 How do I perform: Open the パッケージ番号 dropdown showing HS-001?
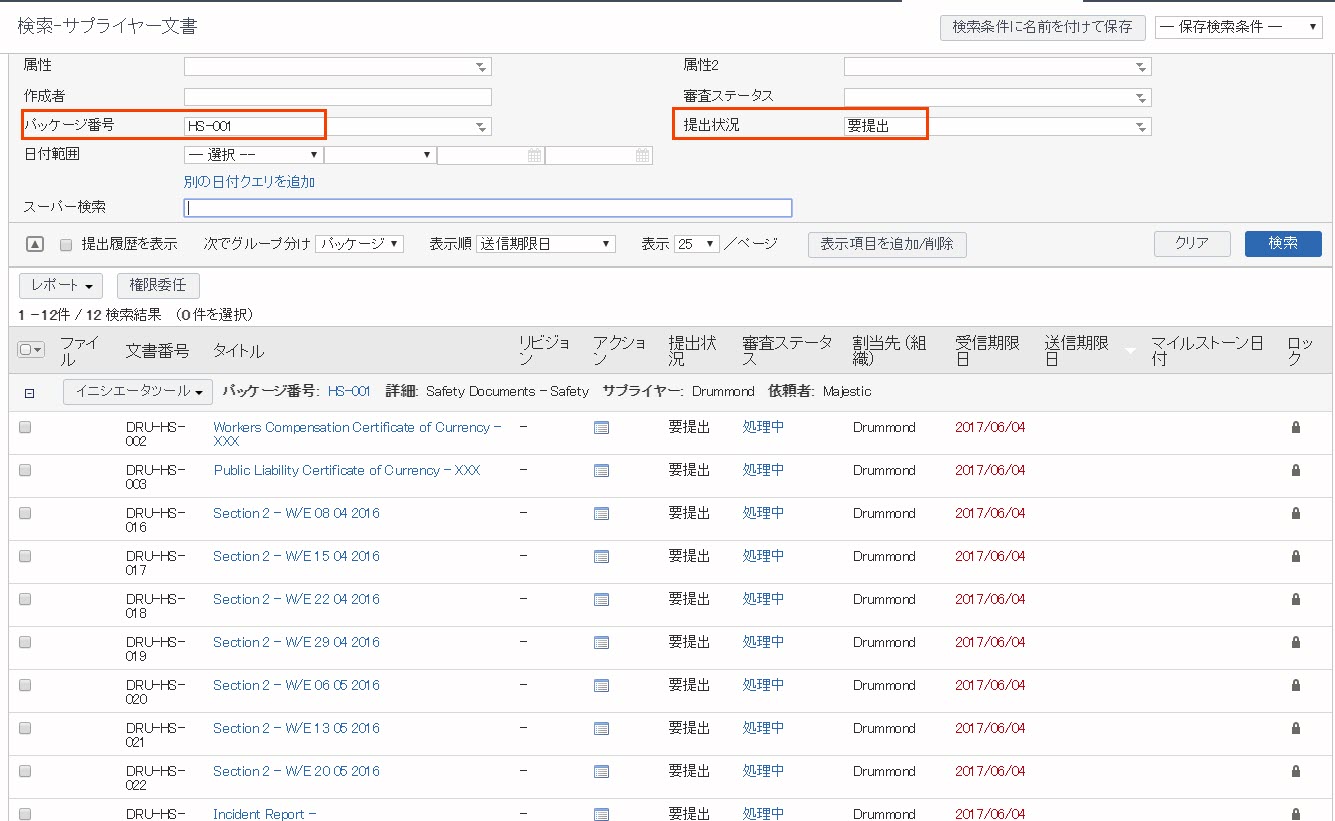click(x=338, y=127)
